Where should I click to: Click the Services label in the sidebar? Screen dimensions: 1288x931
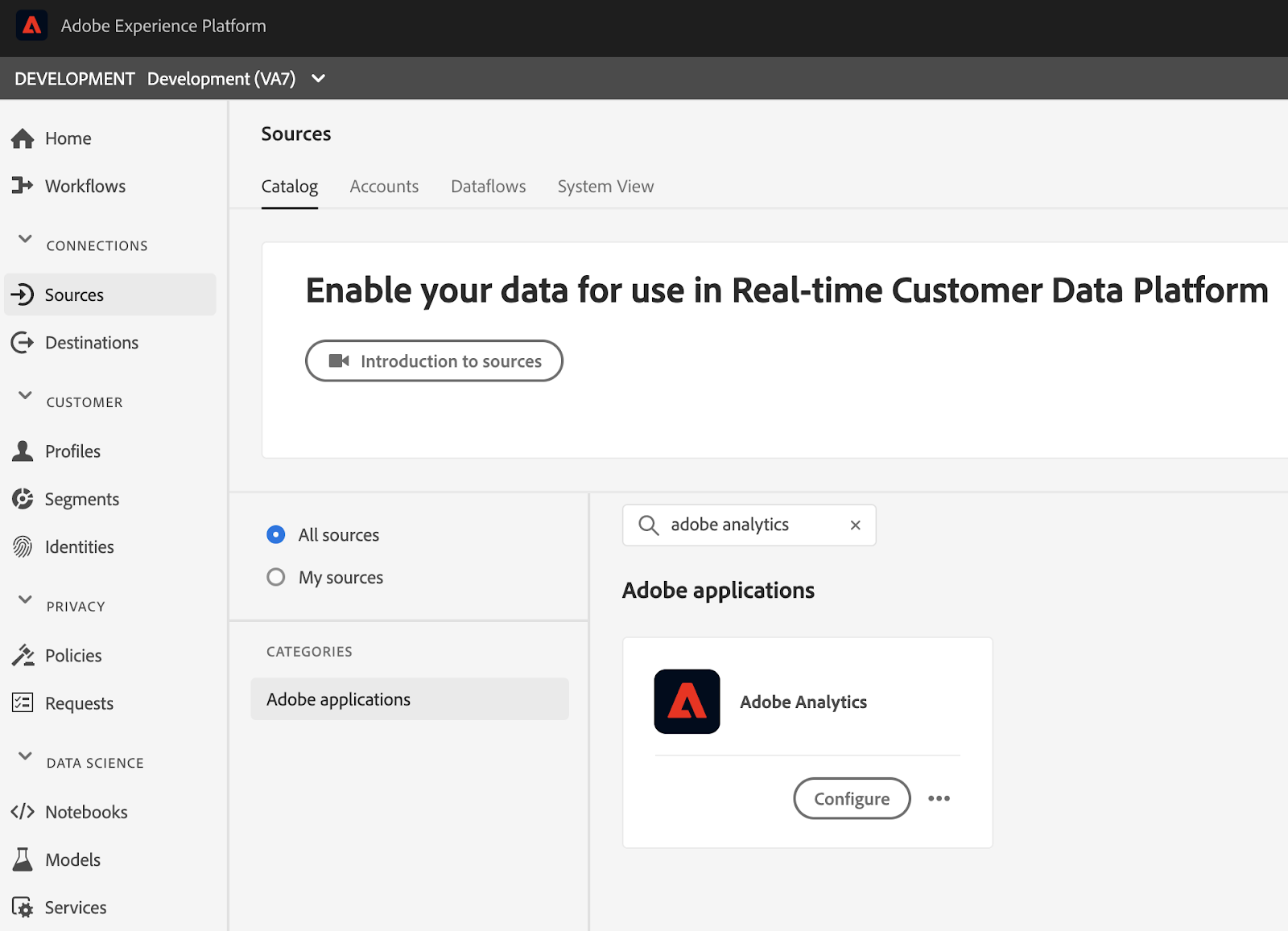pyautogui.click(x=76, y=908)
